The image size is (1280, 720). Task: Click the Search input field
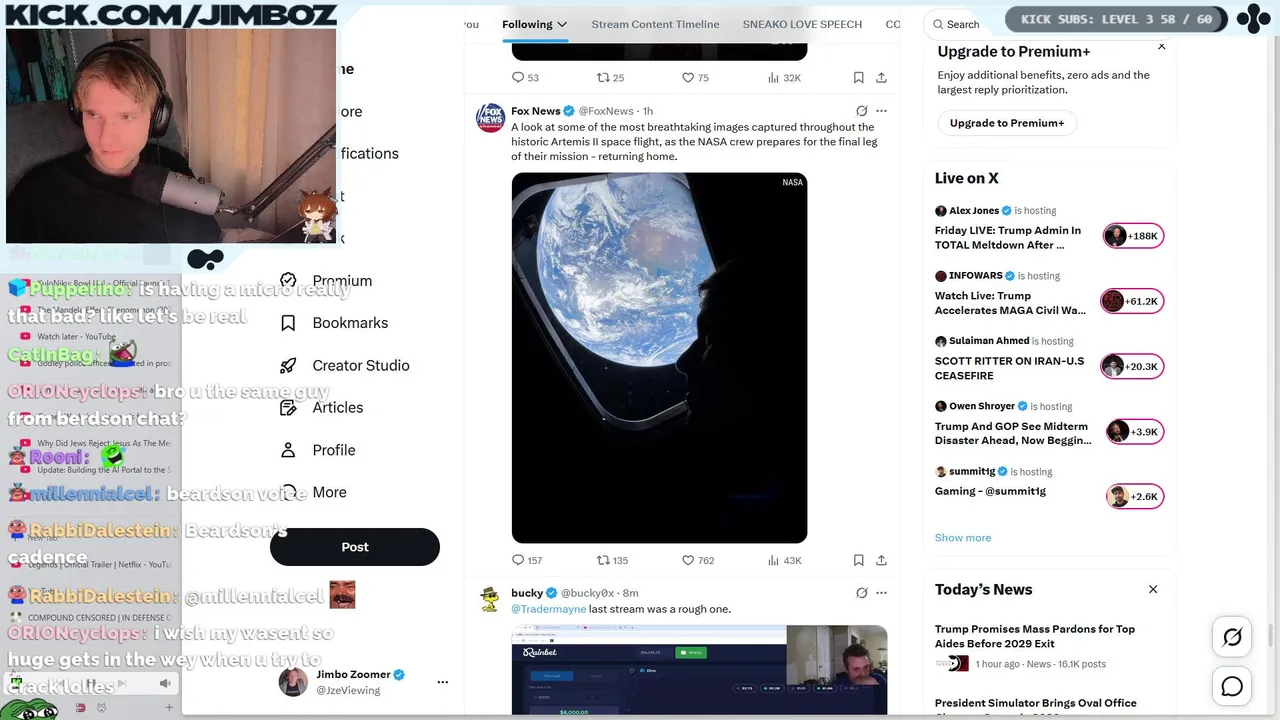tap(965, 24)
